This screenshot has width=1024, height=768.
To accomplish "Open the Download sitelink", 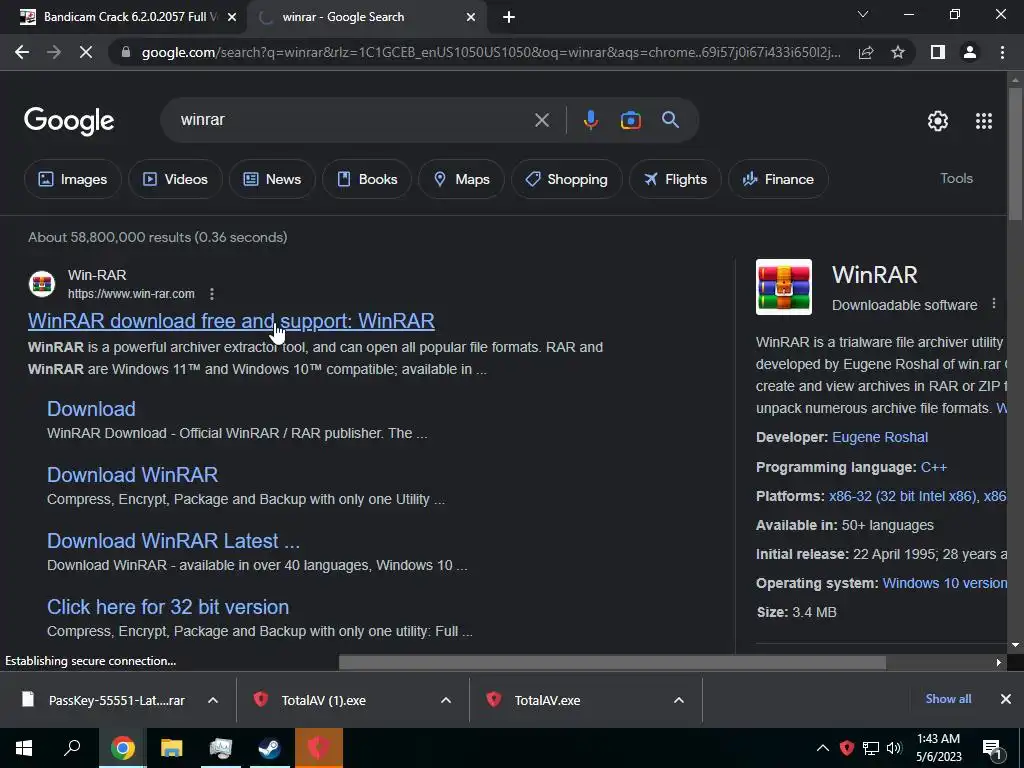I will [x=91, y=409].
